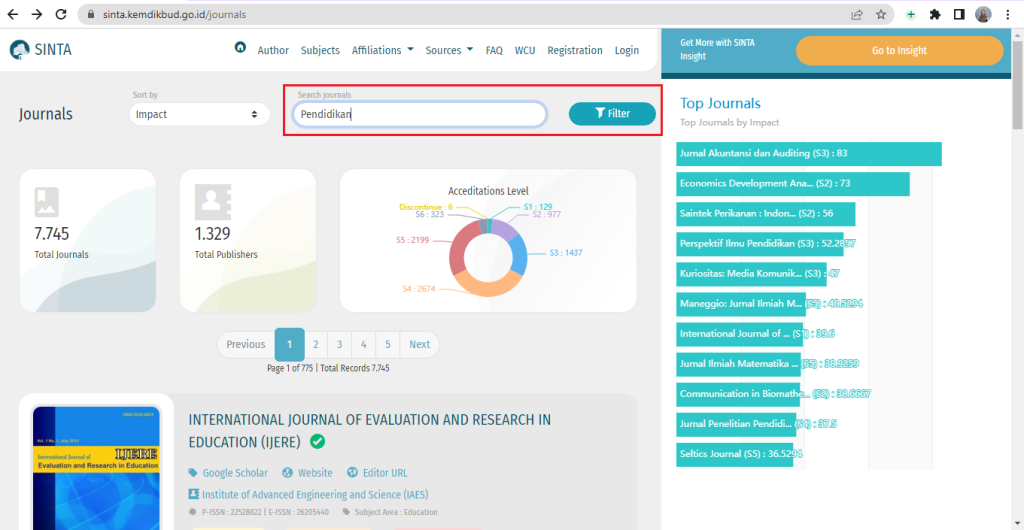Click the S3 blue segment of donut chart
This screenshot has width=1024, height=530.
point(519,253)
